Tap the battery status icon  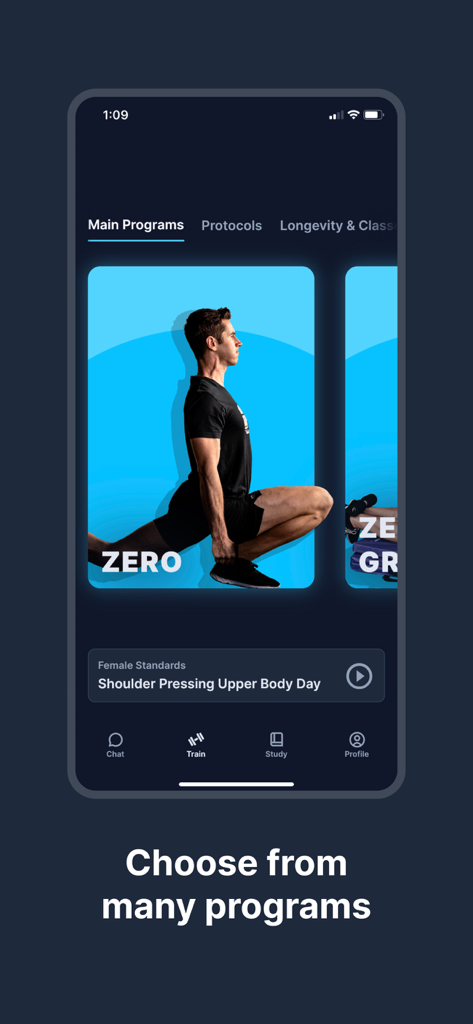(x=373, y=115)
